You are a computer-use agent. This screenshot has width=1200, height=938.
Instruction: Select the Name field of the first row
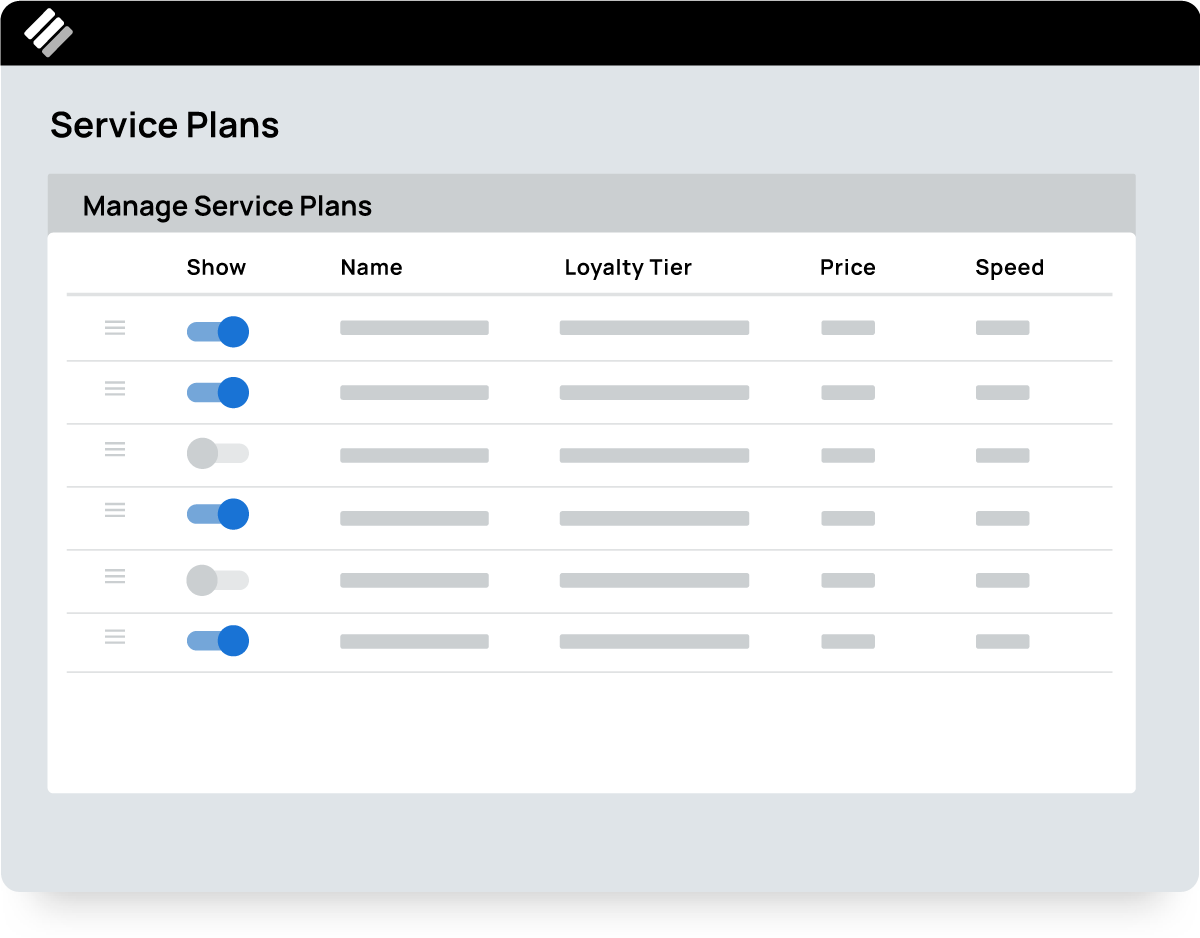pyautogui.click(x=414, y=327)
